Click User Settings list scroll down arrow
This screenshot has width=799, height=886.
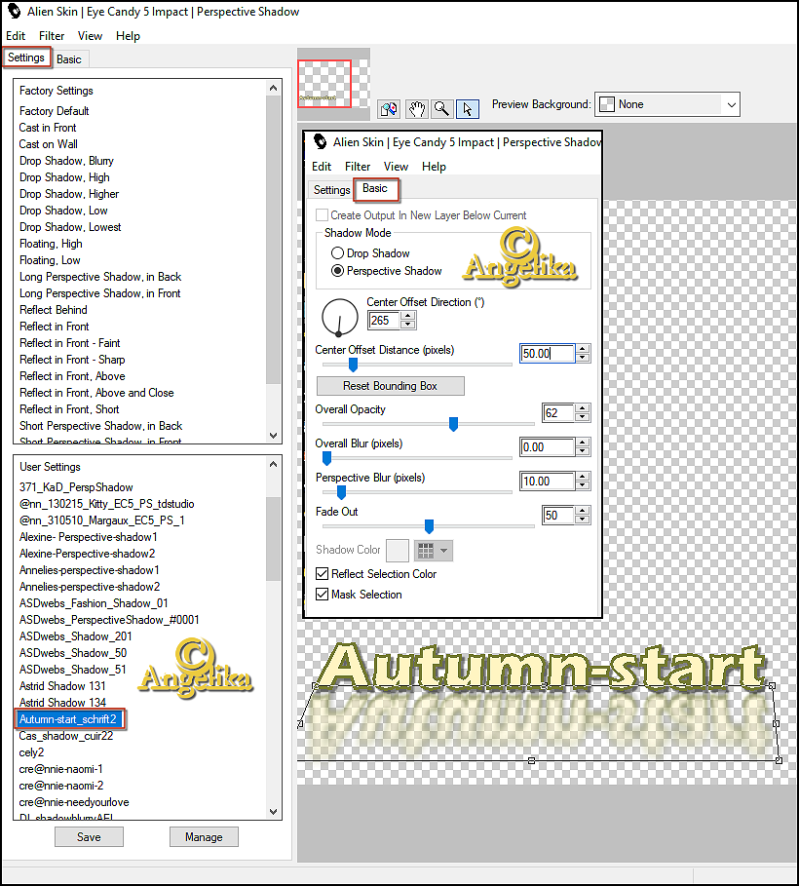273,812
